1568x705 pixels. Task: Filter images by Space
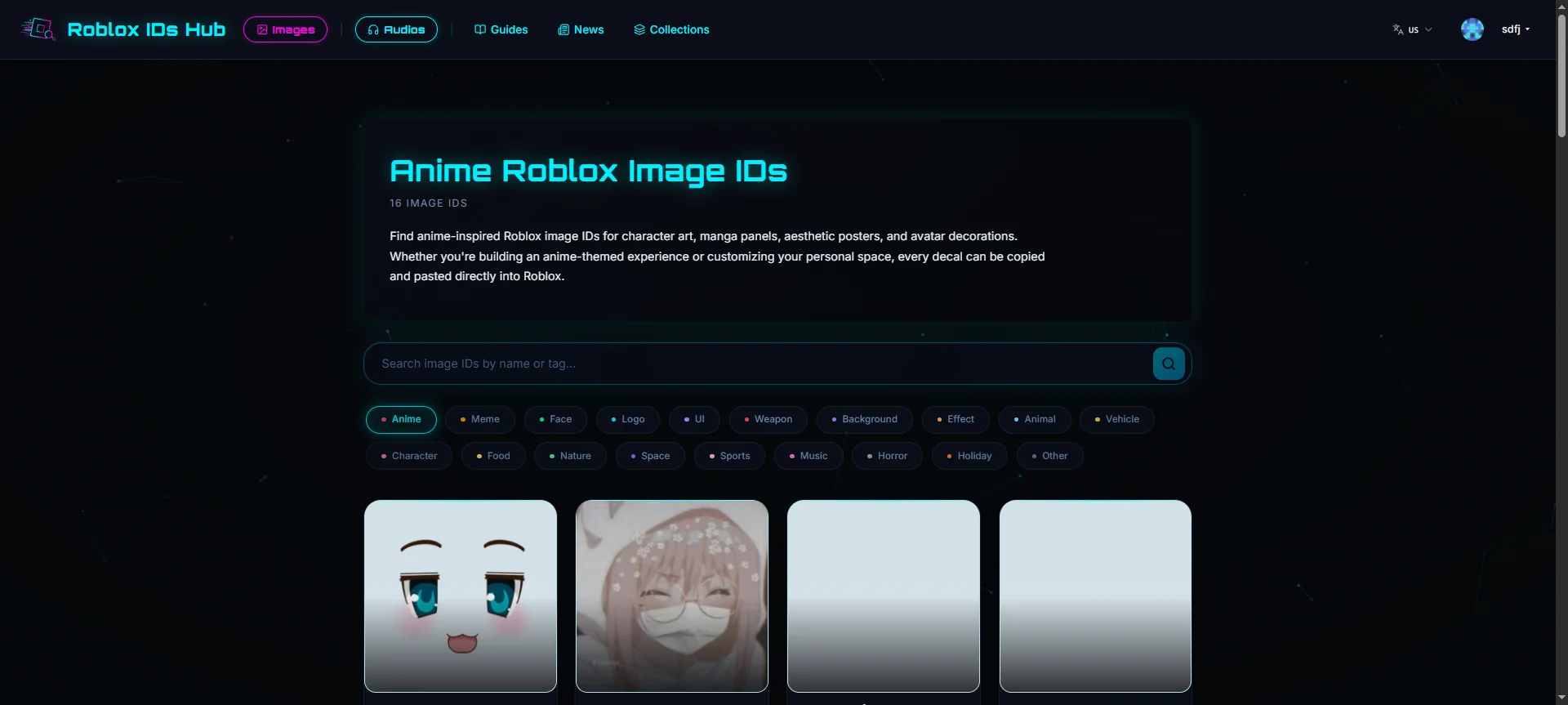650,457
